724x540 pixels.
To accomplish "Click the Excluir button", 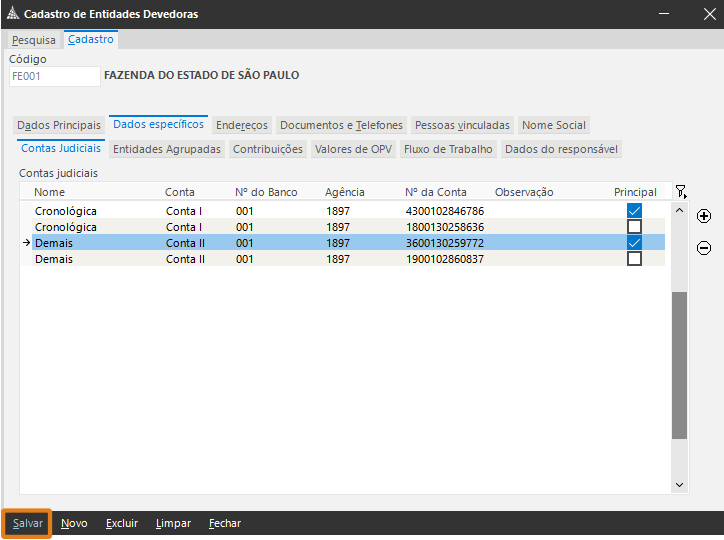I will (122, 523).
